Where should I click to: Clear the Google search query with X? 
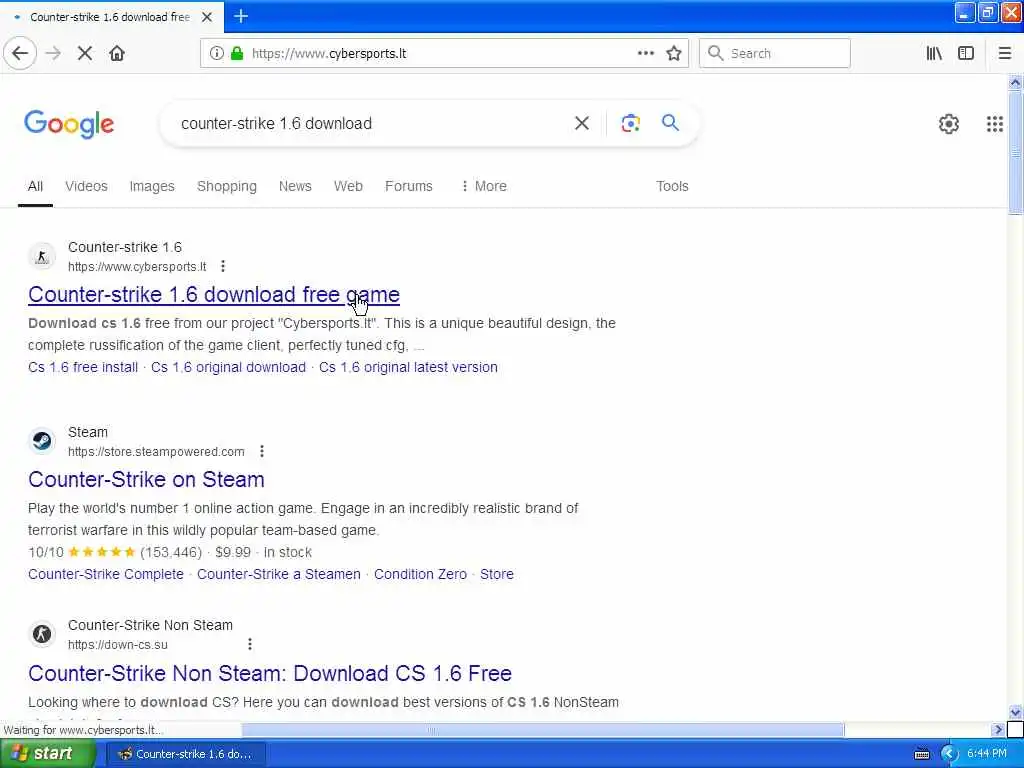tap(582, 123)
